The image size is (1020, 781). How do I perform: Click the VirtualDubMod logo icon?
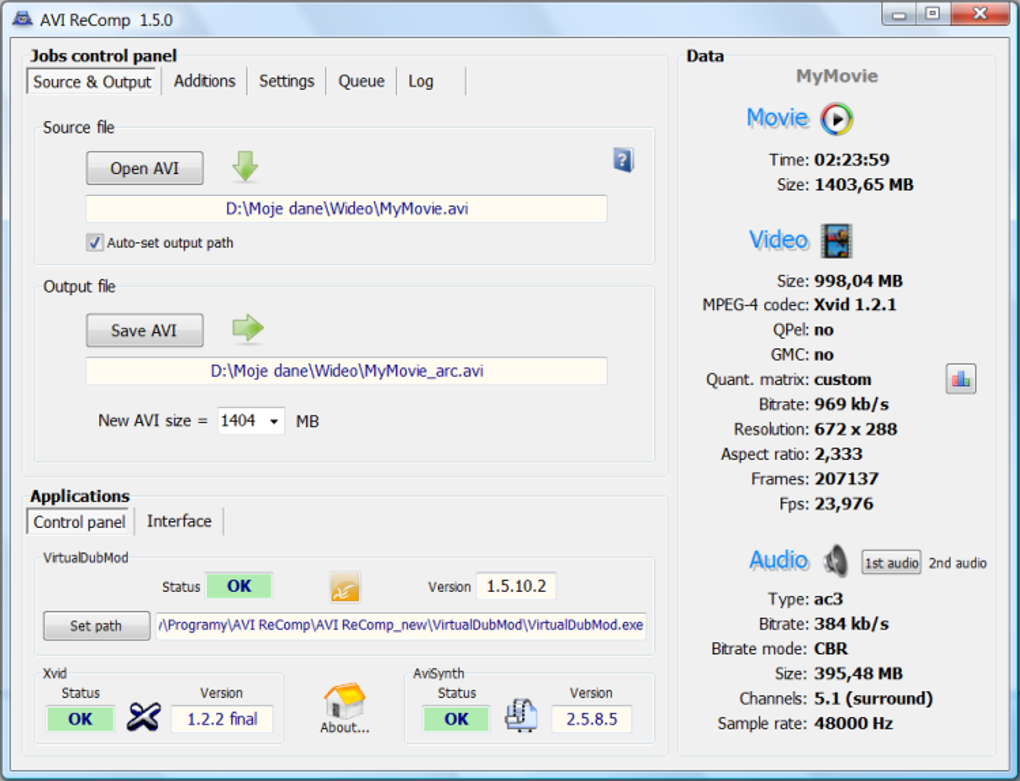click(x=345, y=587)
